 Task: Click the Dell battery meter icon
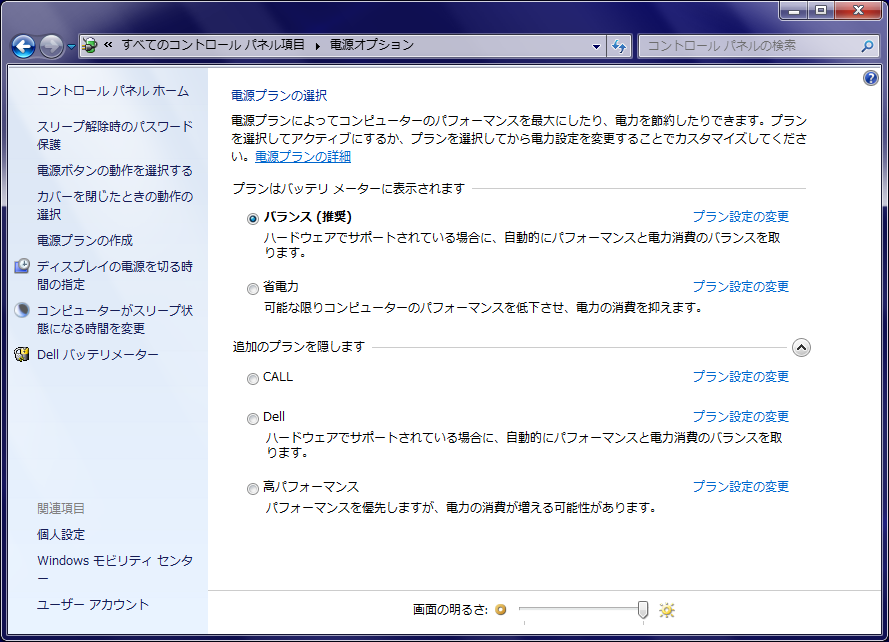pyautogui.click(x=22, y=354)
